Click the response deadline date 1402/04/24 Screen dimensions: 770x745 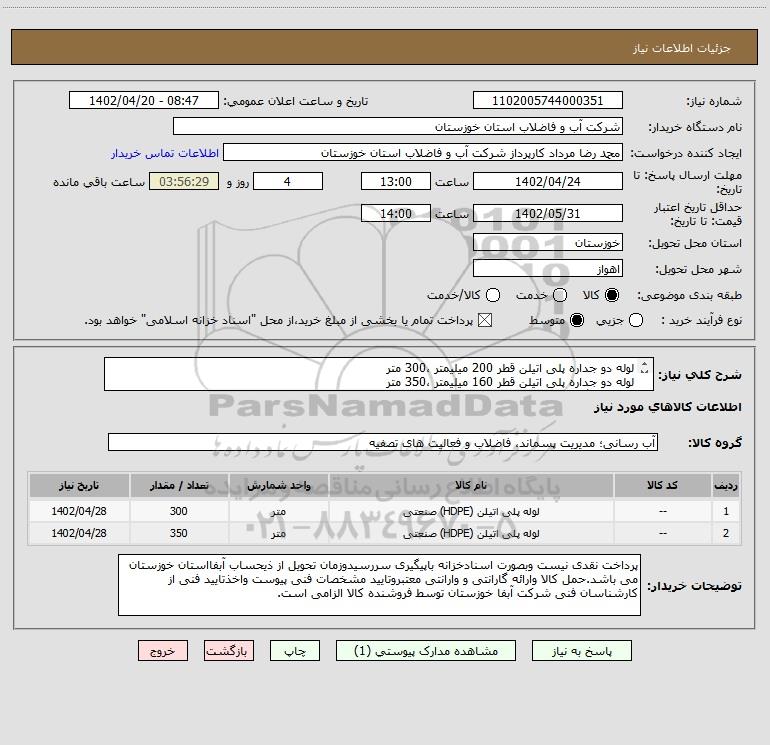tap(548, 181)
